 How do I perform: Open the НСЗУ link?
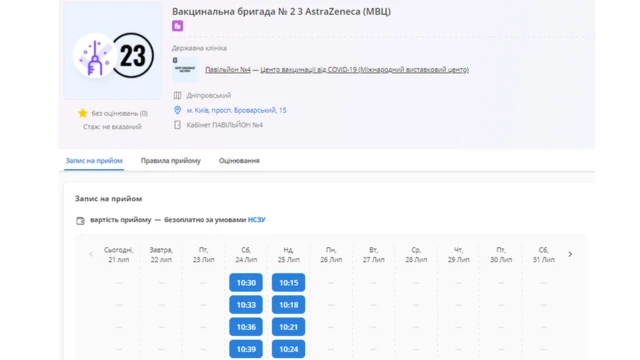click(257, 220)
